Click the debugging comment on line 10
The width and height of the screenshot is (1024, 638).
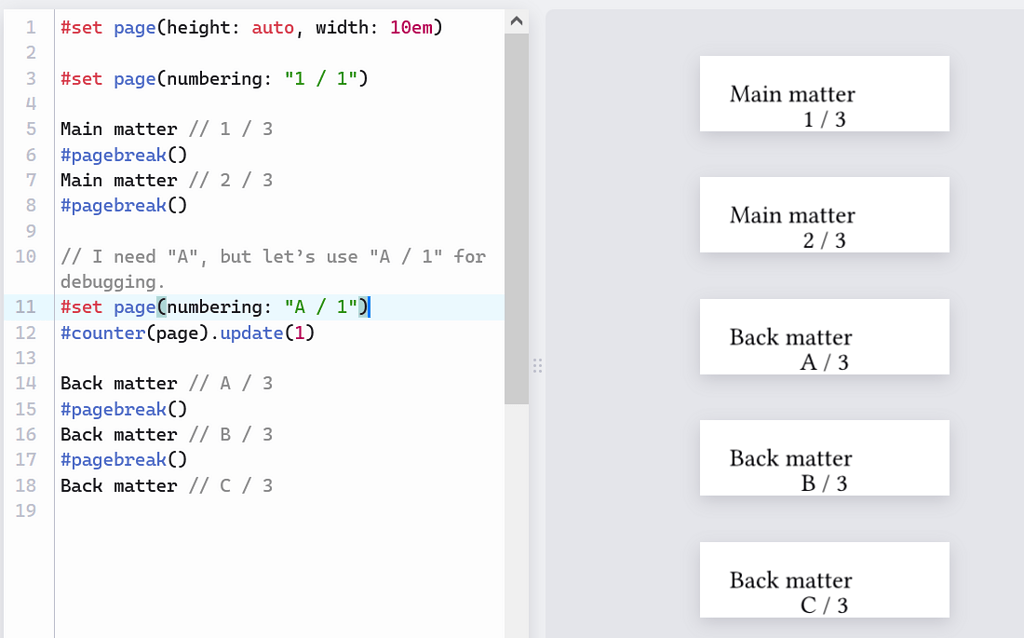tap(270, 256)
